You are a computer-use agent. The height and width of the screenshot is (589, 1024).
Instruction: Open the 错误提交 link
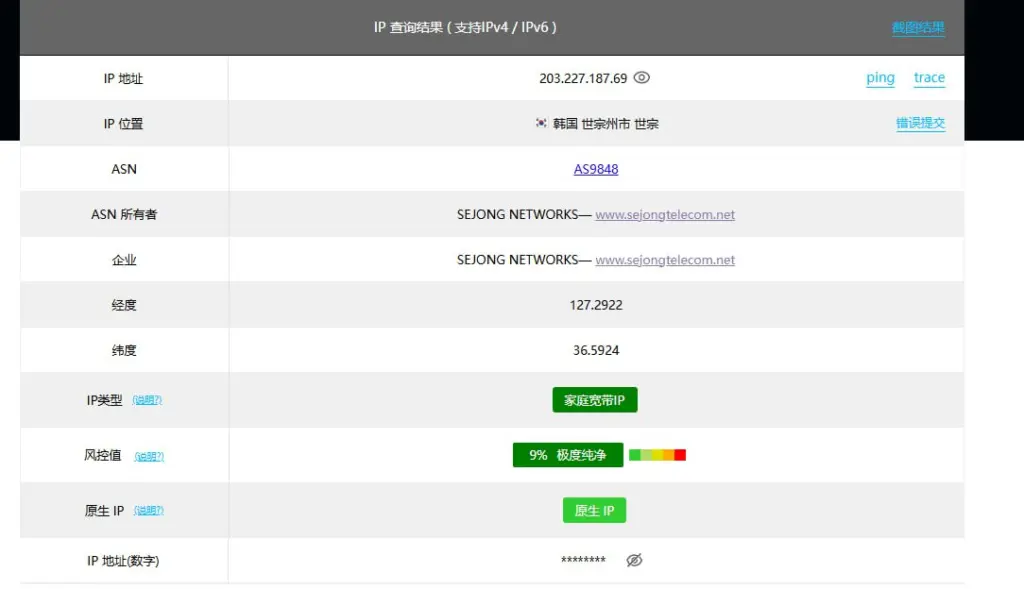tap(920, 124)
